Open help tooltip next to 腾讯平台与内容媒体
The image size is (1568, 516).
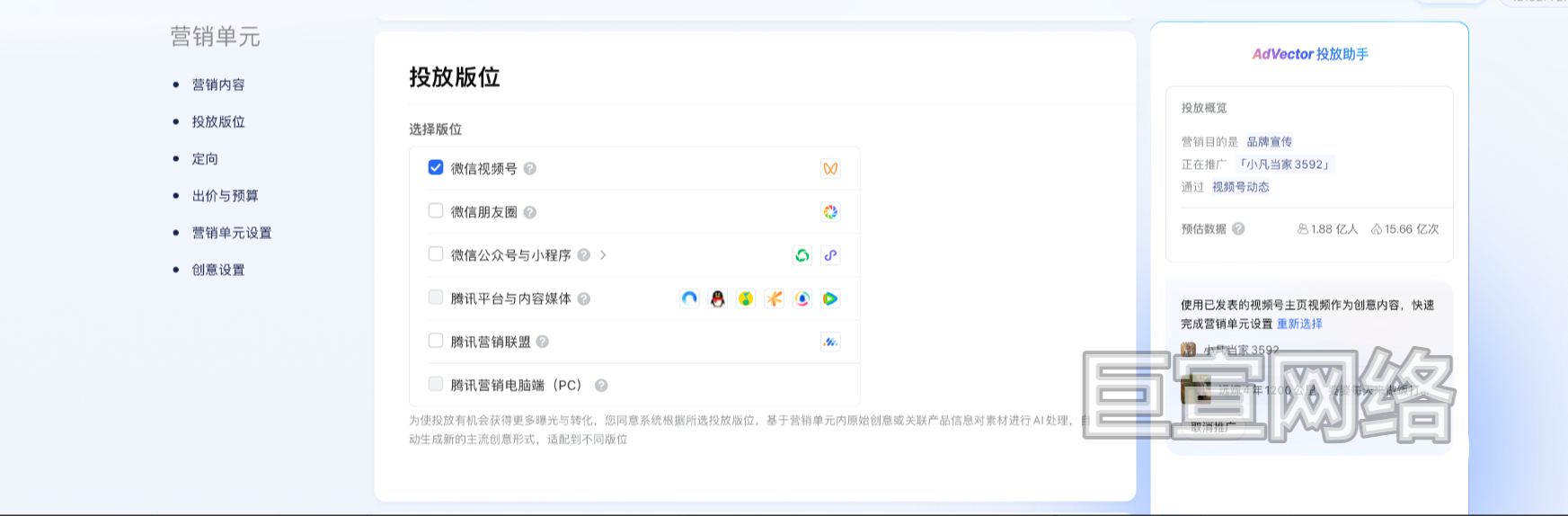584,298
